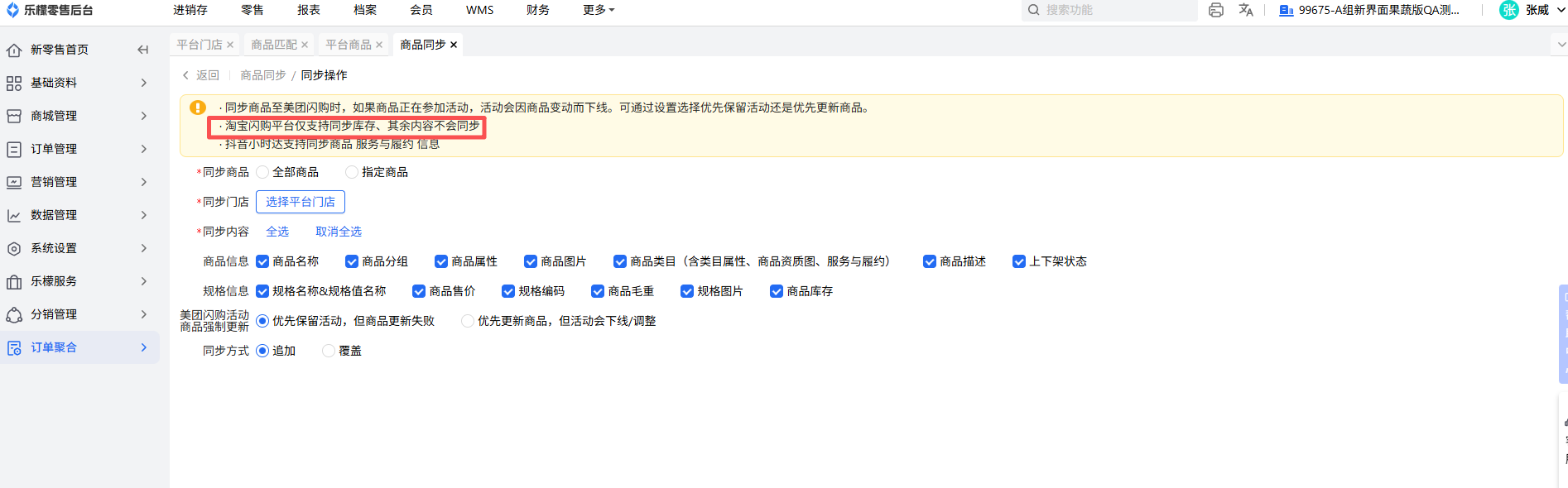Viewport: 1568px width, 488px height.
Task: Close the 平台门店 tab
Action: [230, 45]
